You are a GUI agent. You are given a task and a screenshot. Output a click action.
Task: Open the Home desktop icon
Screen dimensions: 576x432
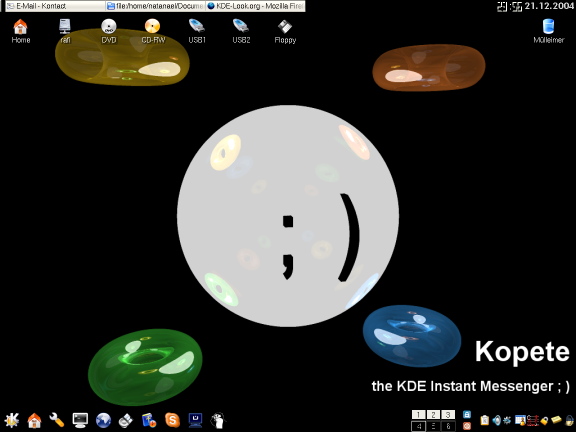(21, 31)
